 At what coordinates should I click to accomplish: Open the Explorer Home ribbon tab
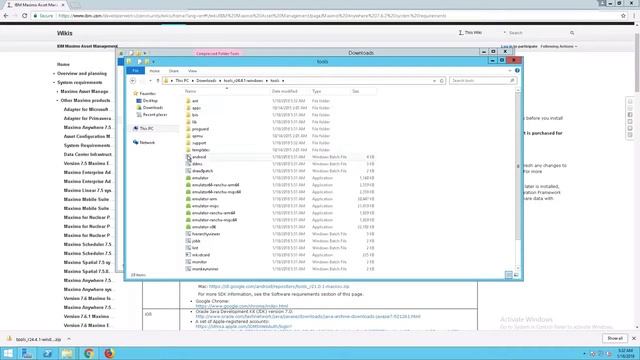pyautogui.click(x=155, y=71)
